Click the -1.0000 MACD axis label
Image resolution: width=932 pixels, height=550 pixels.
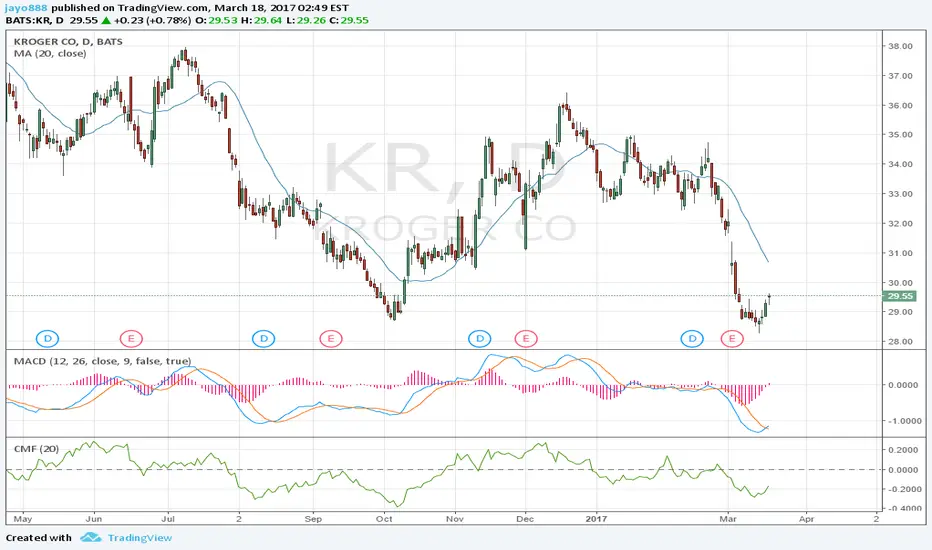[x=904, y=420]
